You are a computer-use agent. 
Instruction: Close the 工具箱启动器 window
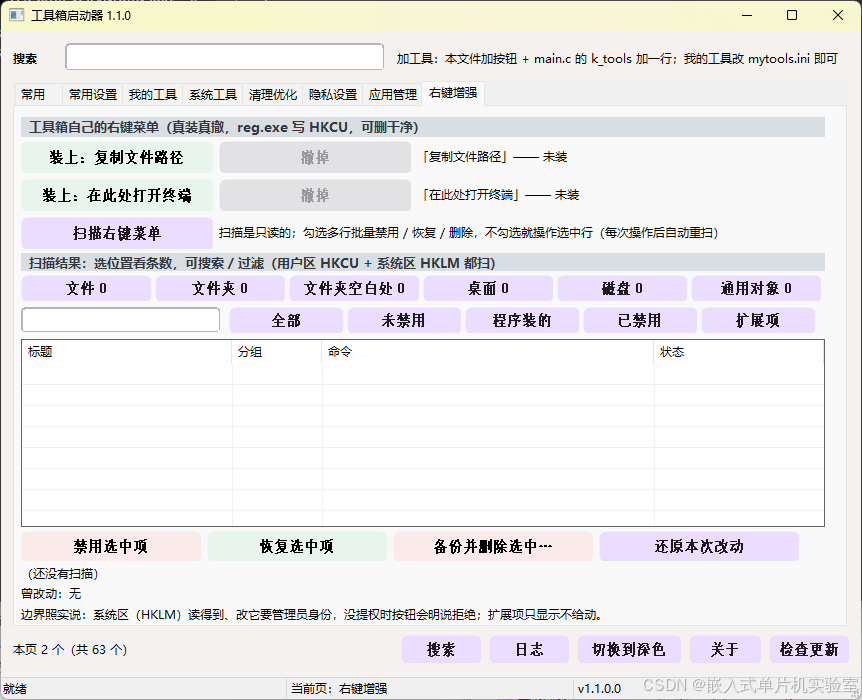click(838, 15)
